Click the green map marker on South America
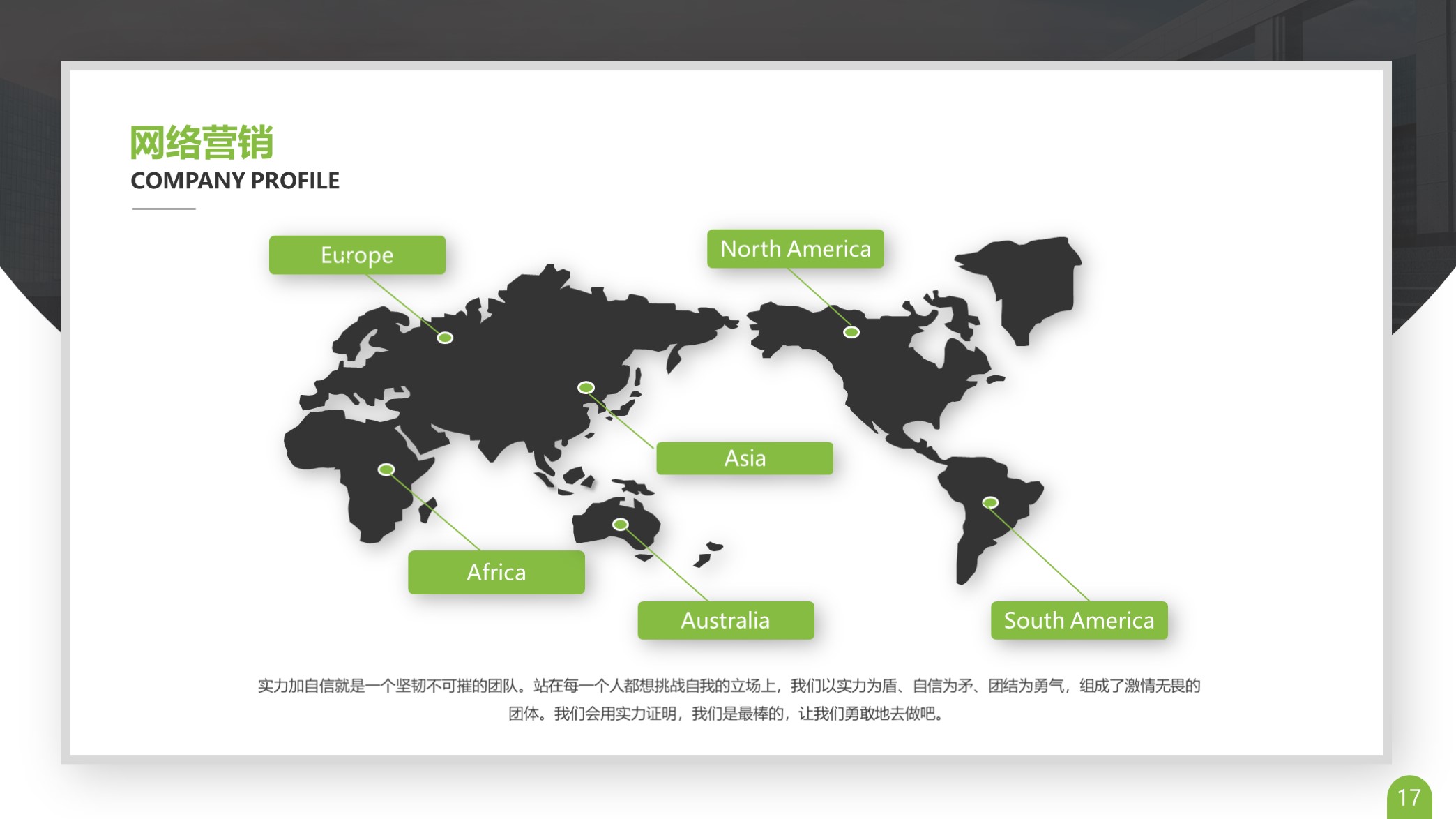The width and height of the screenshot is (1456, 819). (990, 501)
